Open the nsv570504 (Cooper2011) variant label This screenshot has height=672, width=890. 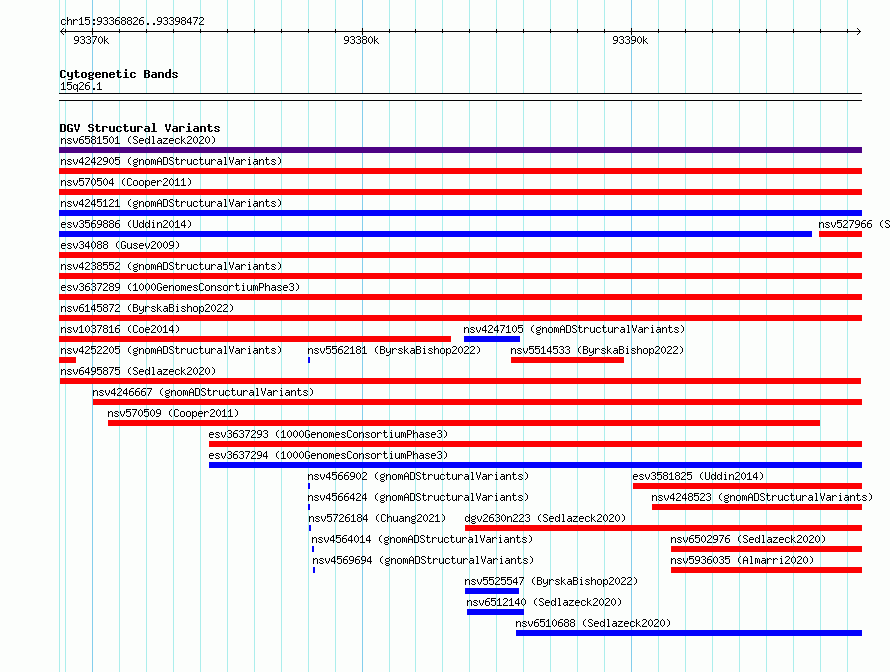point(126,182)
